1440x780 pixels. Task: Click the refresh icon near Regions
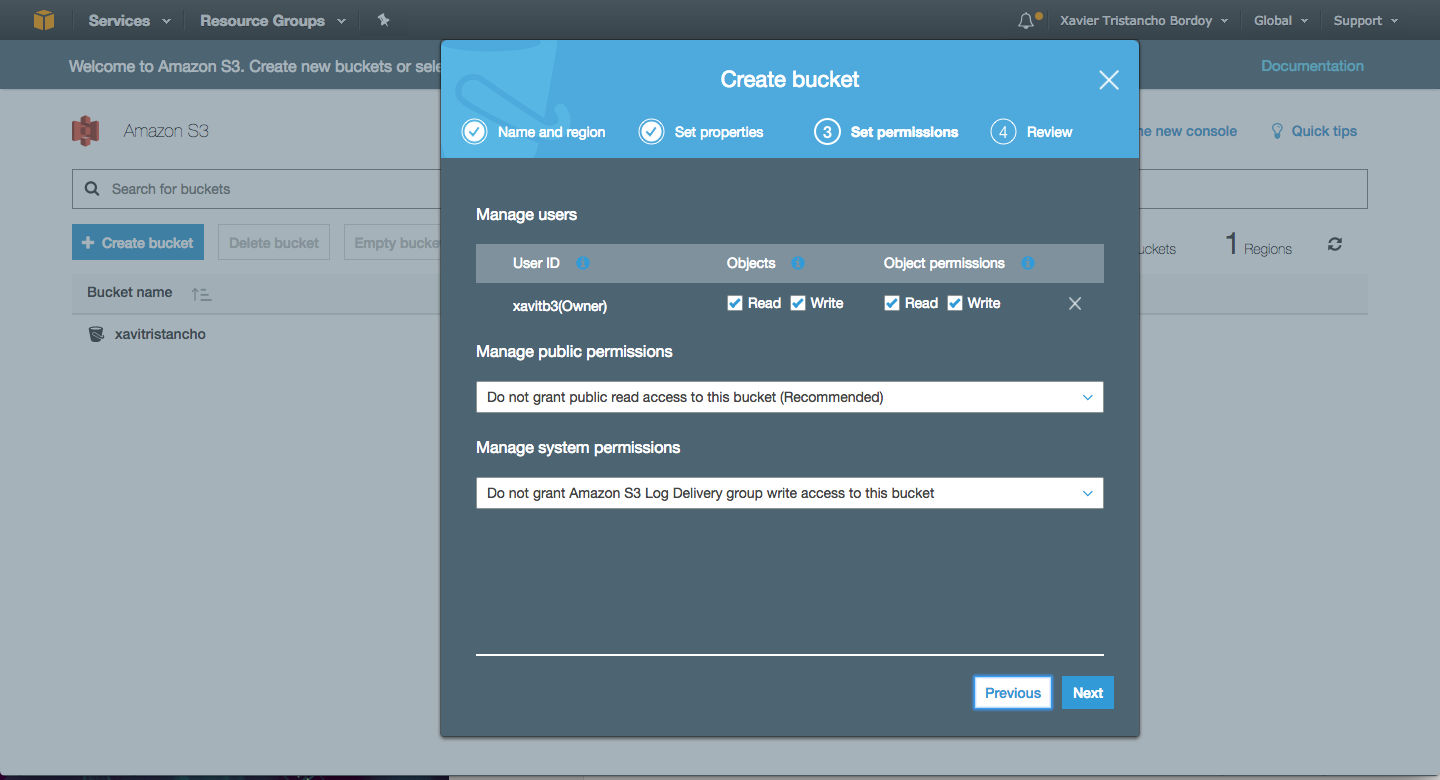pos(1334,244)
